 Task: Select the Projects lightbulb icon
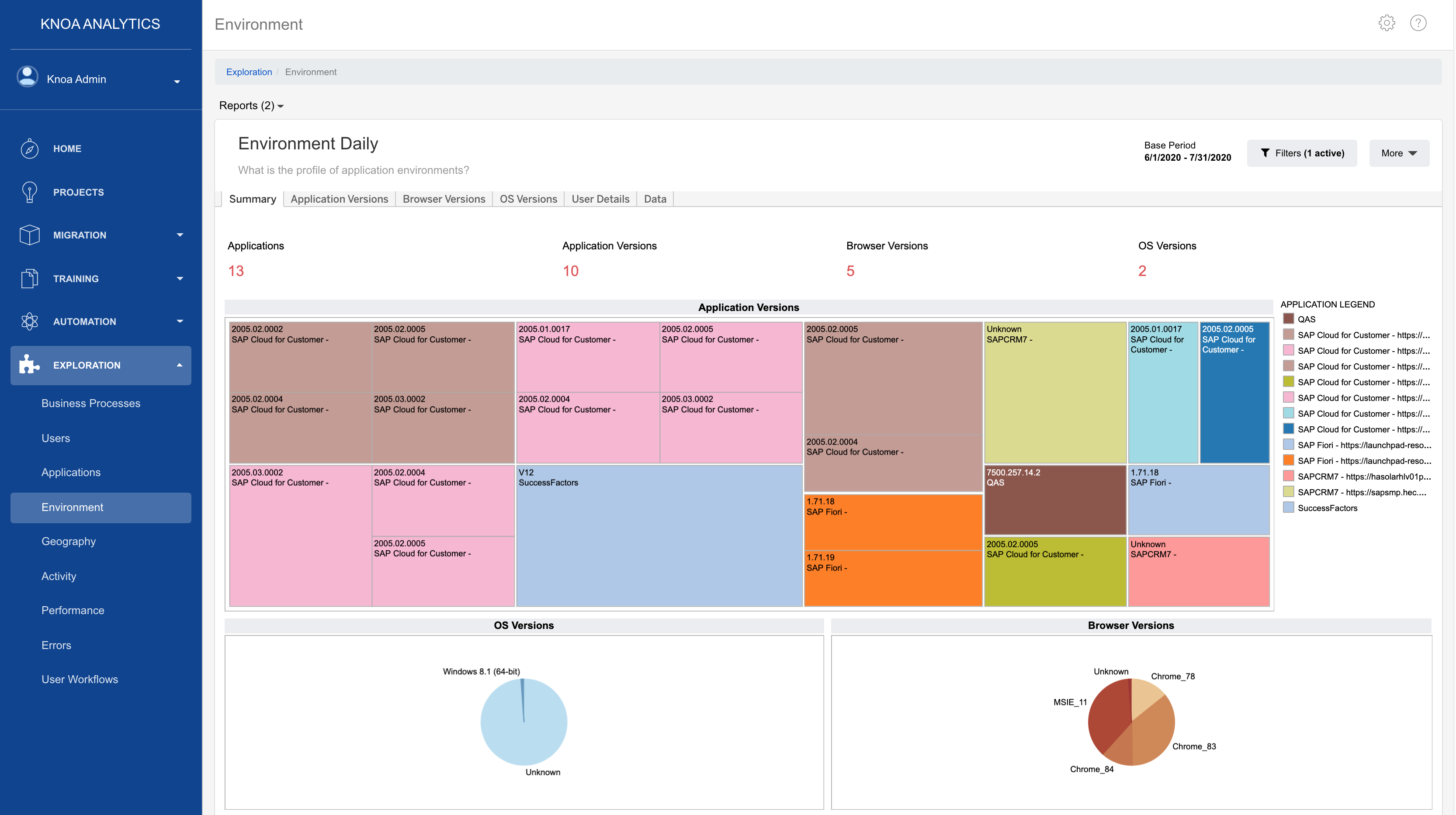coord(29,192)
